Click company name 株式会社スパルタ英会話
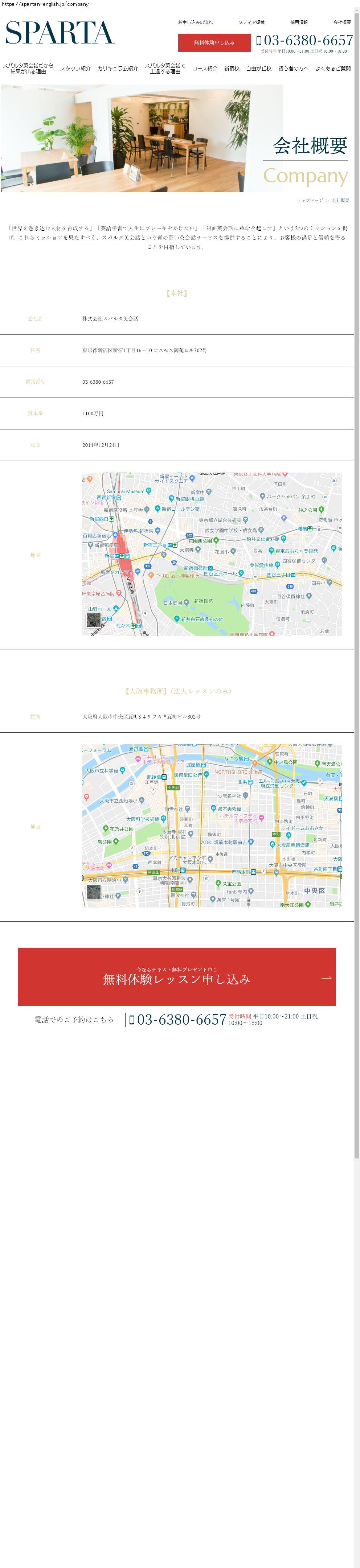This screenshot has height=1568, width=360. point(110,318)
